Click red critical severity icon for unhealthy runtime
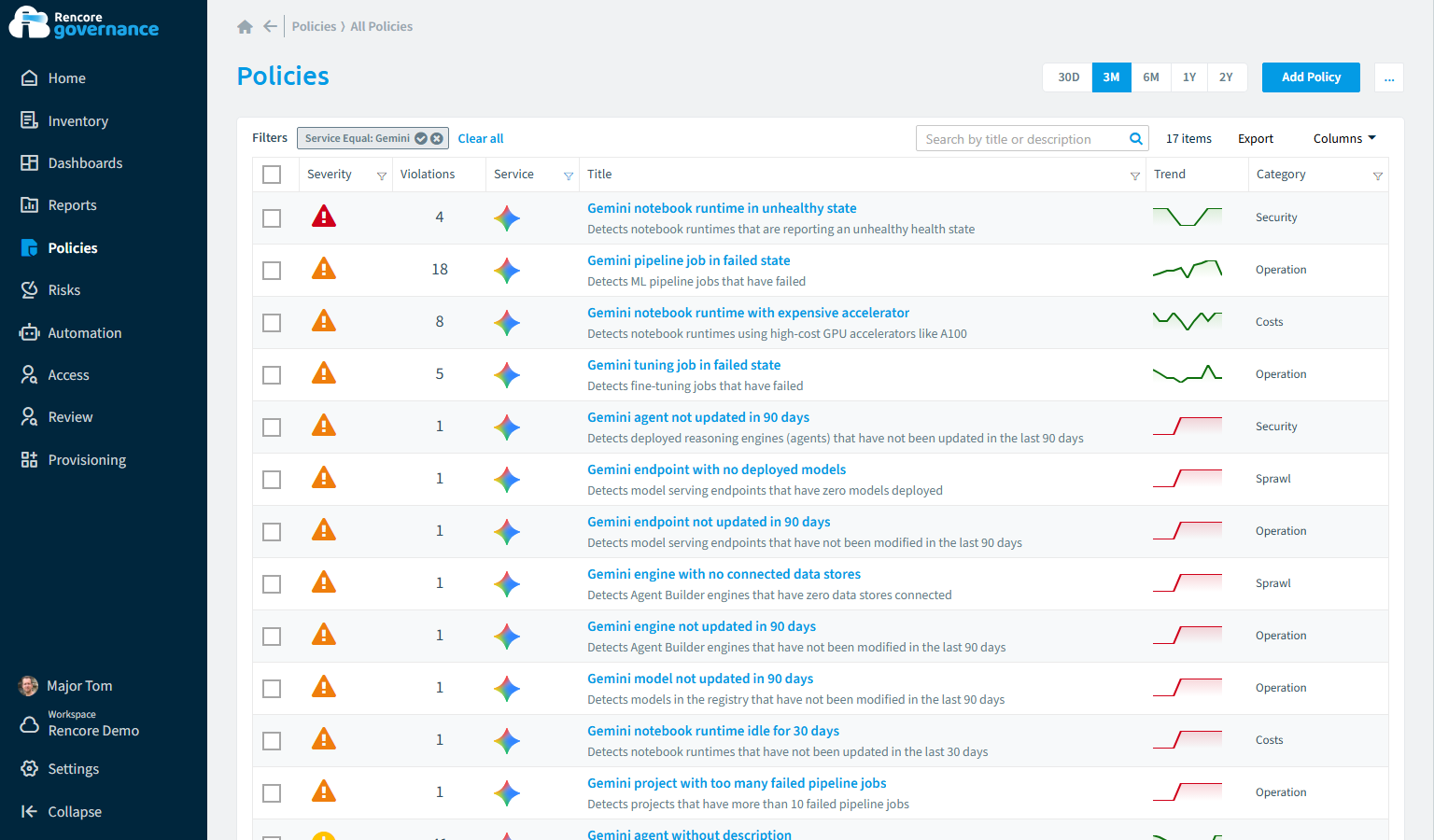The width and height of the screenshot is (1434, 840). tap(324, 217)
